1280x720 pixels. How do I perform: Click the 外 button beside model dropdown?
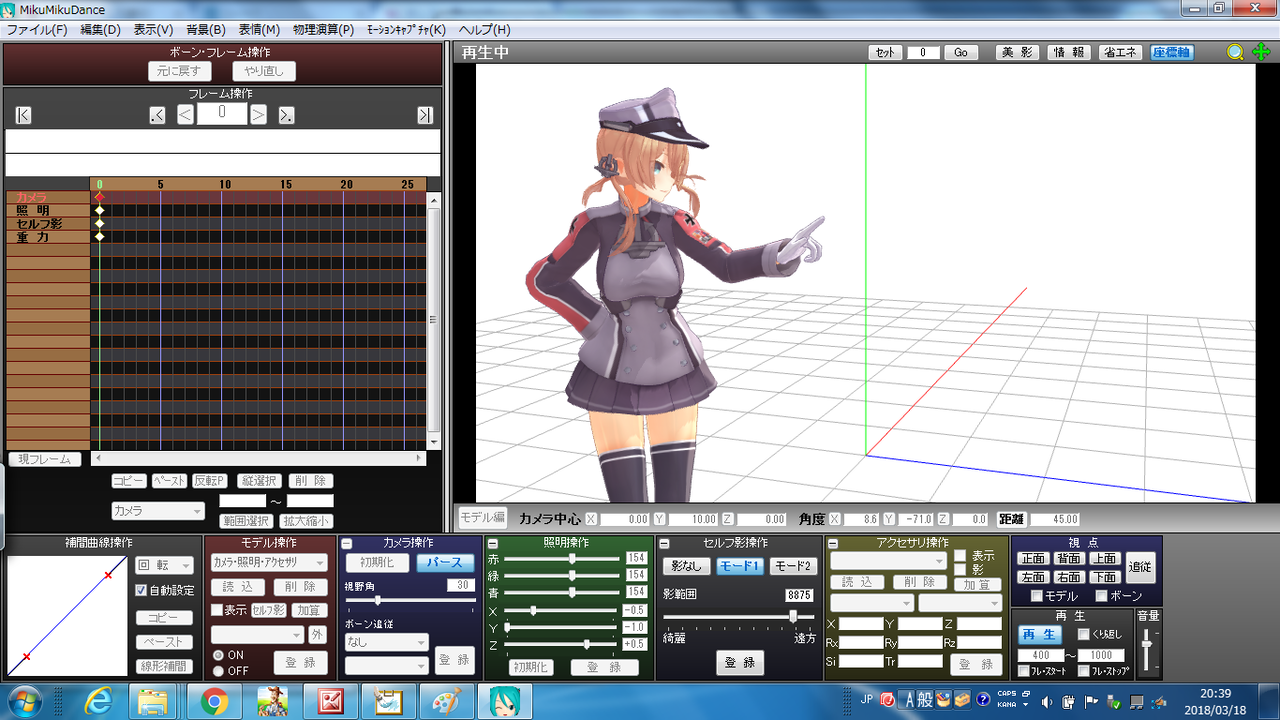pyautogui.click(x=316, y=635)
